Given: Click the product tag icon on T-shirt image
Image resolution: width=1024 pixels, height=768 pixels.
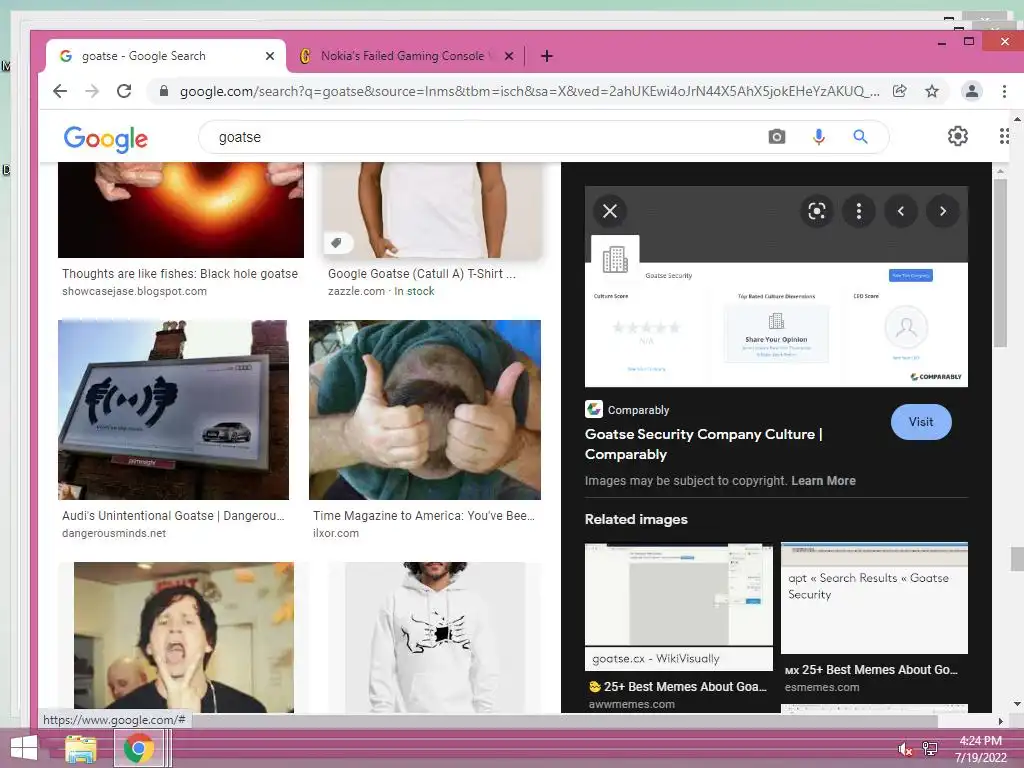Looking at the screenshot, I should (x=336, y=243).
